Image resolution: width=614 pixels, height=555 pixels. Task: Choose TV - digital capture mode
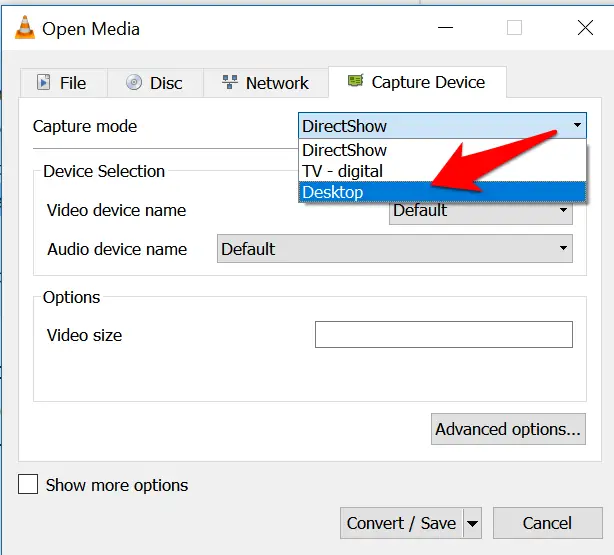coord(442,171)
